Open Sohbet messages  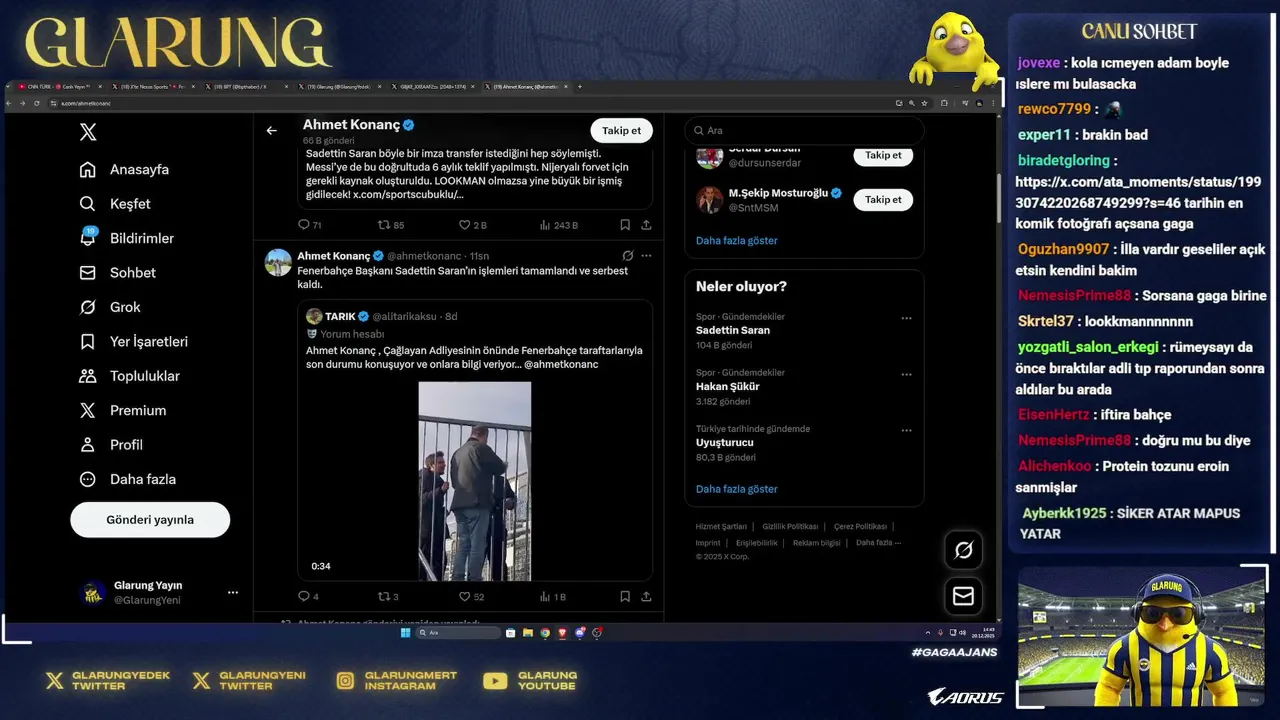(x=118, y=272)
